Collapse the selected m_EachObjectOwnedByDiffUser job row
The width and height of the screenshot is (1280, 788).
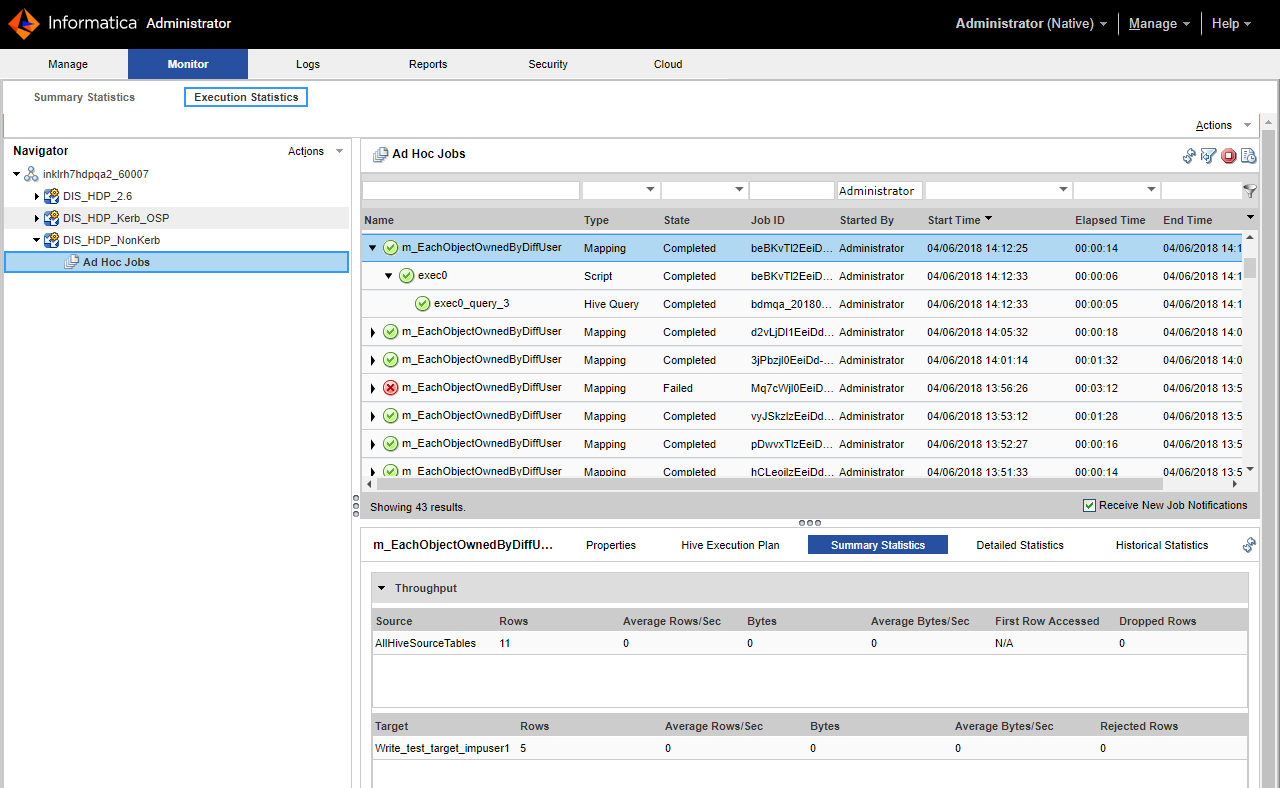(373, 248)
